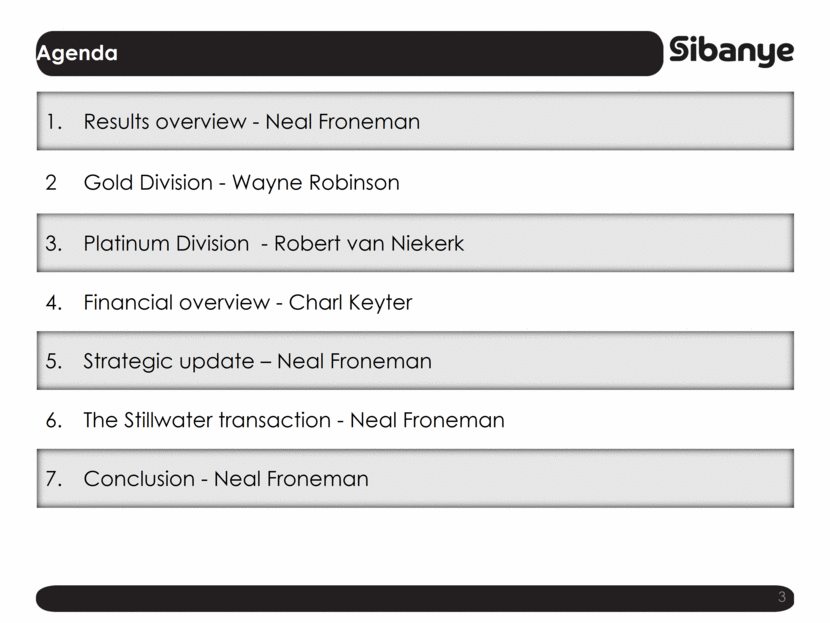The height and width of the screenshot is (623, 830).
Task: Select list number 4 beside Financial overview
Action: tap(54, 302)
